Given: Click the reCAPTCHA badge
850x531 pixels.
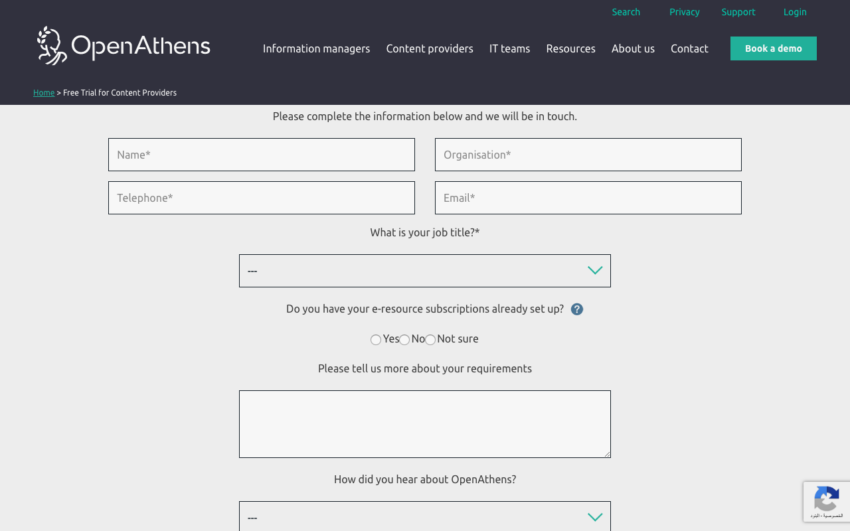Looking at the screenshot, I should [826, 501].
